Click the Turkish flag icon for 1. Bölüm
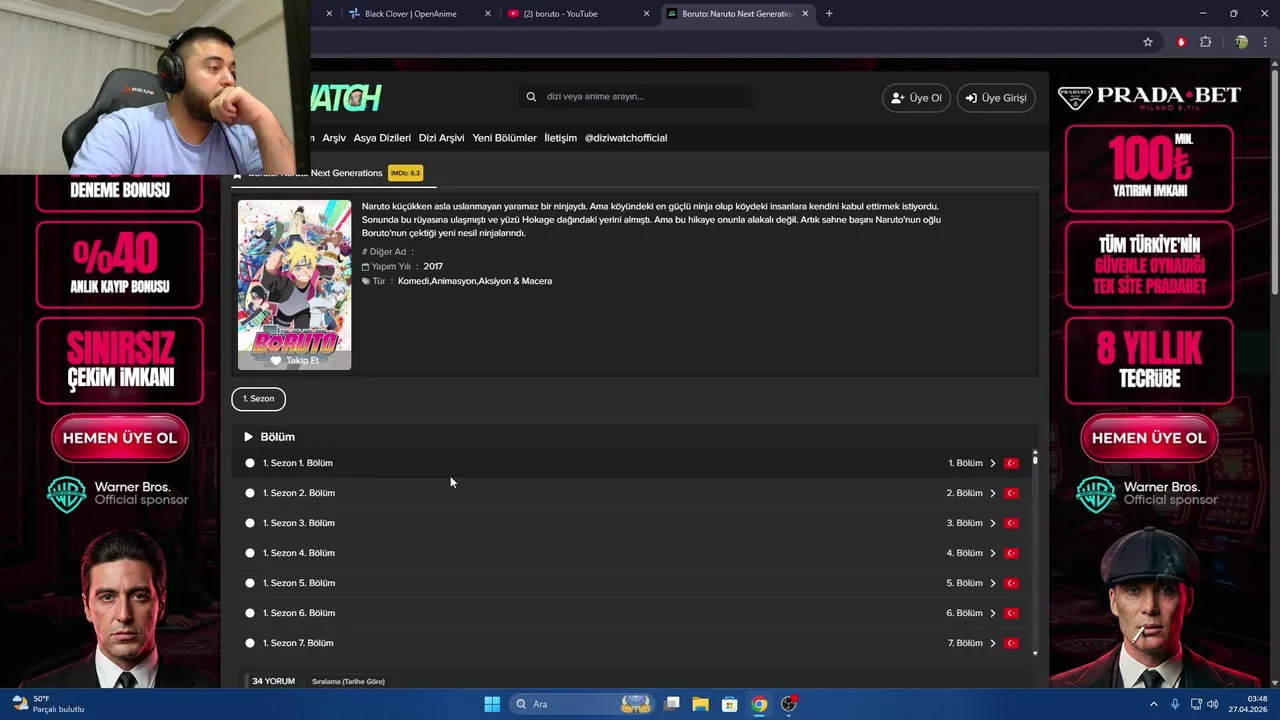1280x720 pixels. point(1011,463)
